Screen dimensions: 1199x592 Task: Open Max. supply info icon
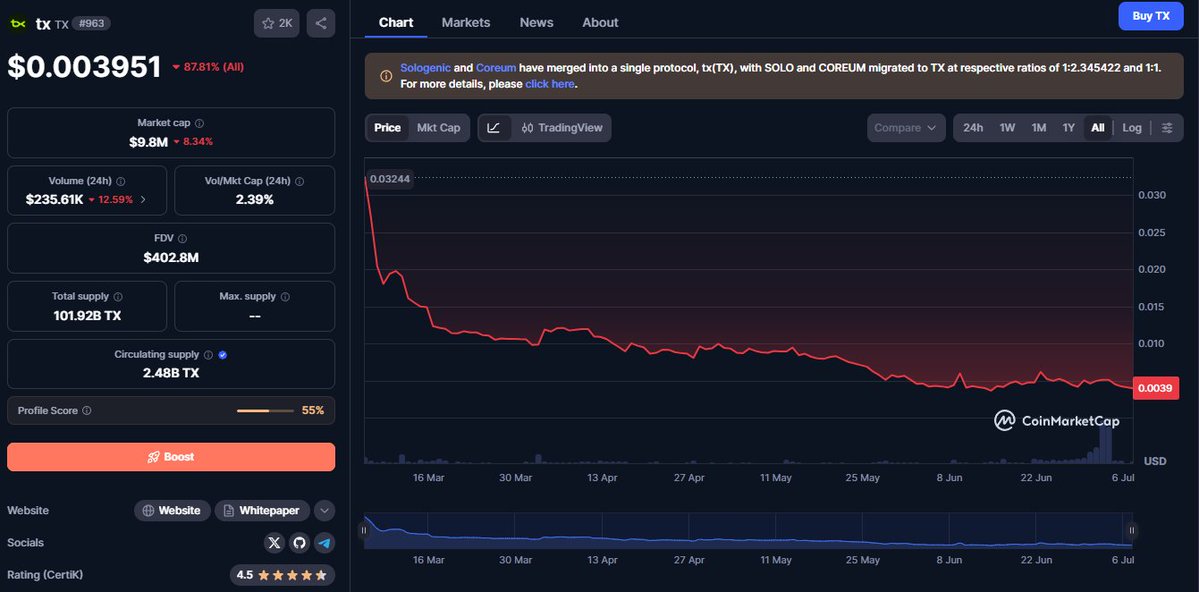pyautogui.click(x=285, y=297)
